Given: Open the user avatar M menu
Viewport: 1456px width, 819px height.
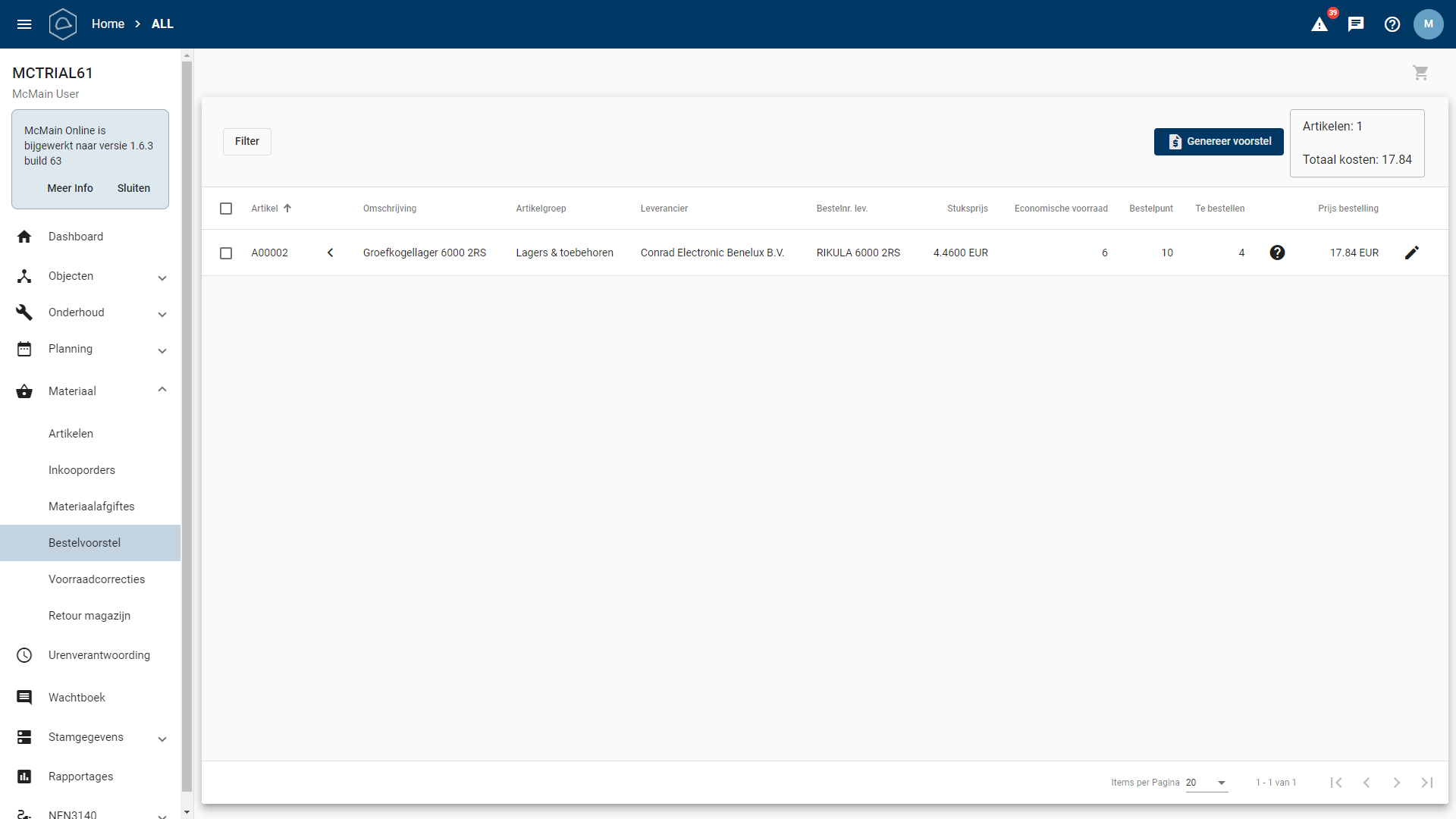Looking at the screenshot, I should 1428,24.
